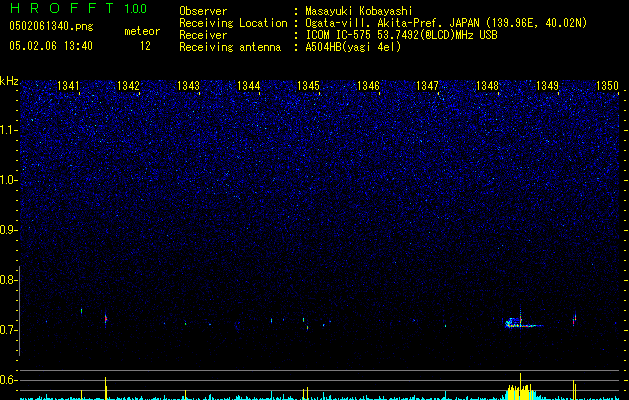Click the 1342 time axis label
This screenshot has height=400, width=629.
coord(128,85)
